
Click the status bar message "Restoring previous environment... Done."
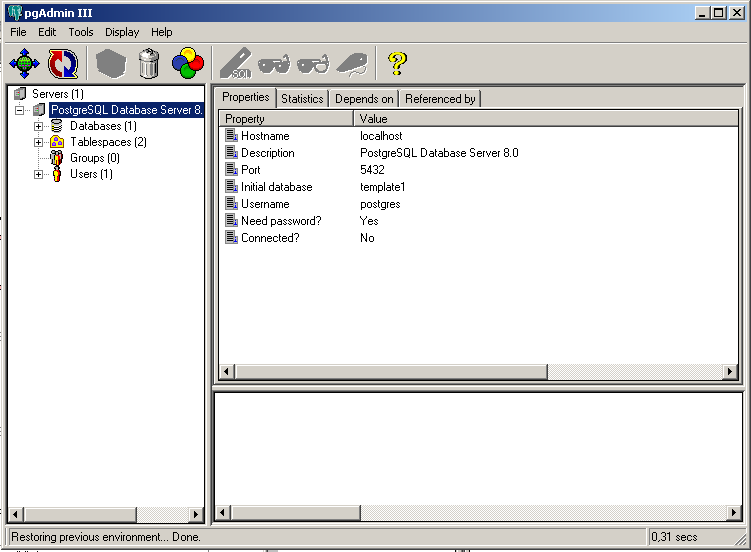(106, 537)
